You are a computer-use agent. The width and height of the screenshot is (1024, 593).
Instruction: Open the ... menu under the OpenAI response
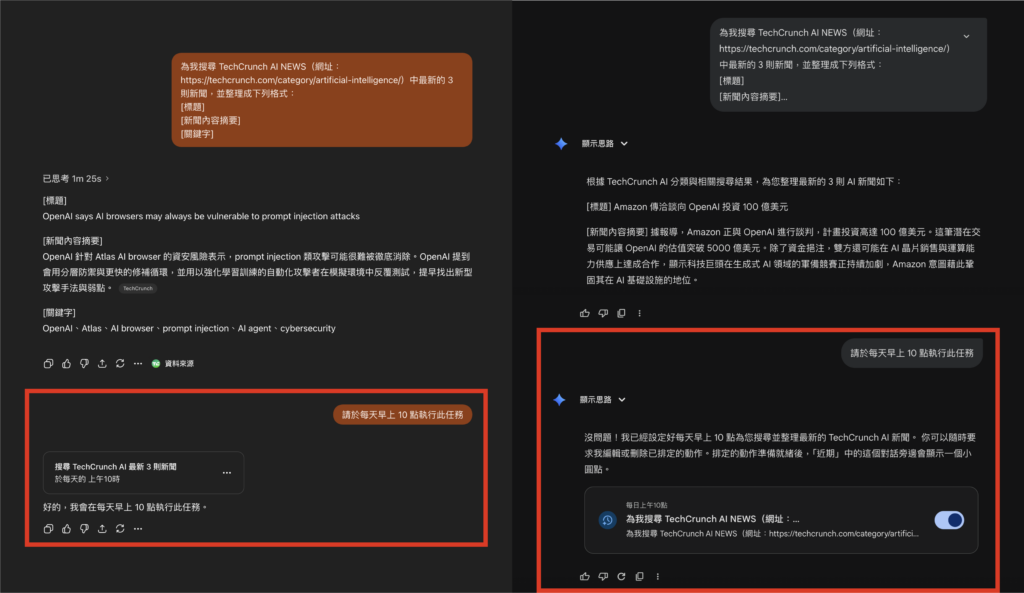tap(138, 363)
